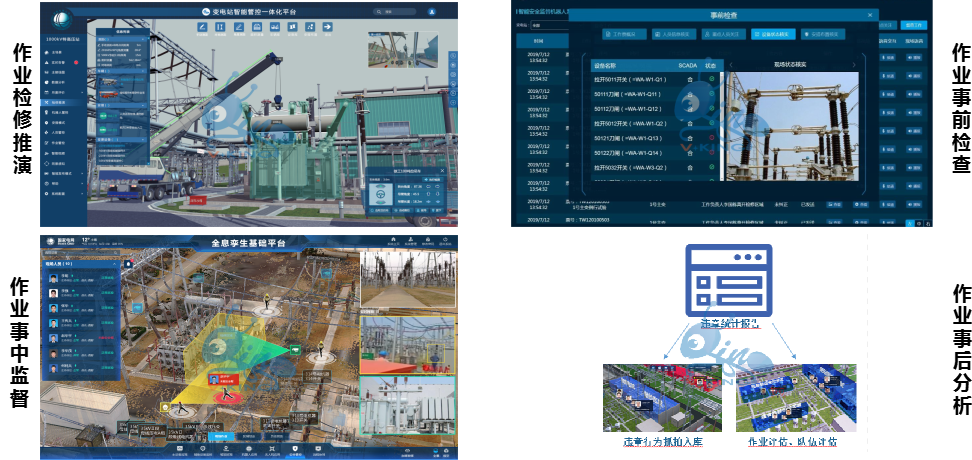Close the 事前检查 dialog
Screen dimensions: 972x460
872,15
